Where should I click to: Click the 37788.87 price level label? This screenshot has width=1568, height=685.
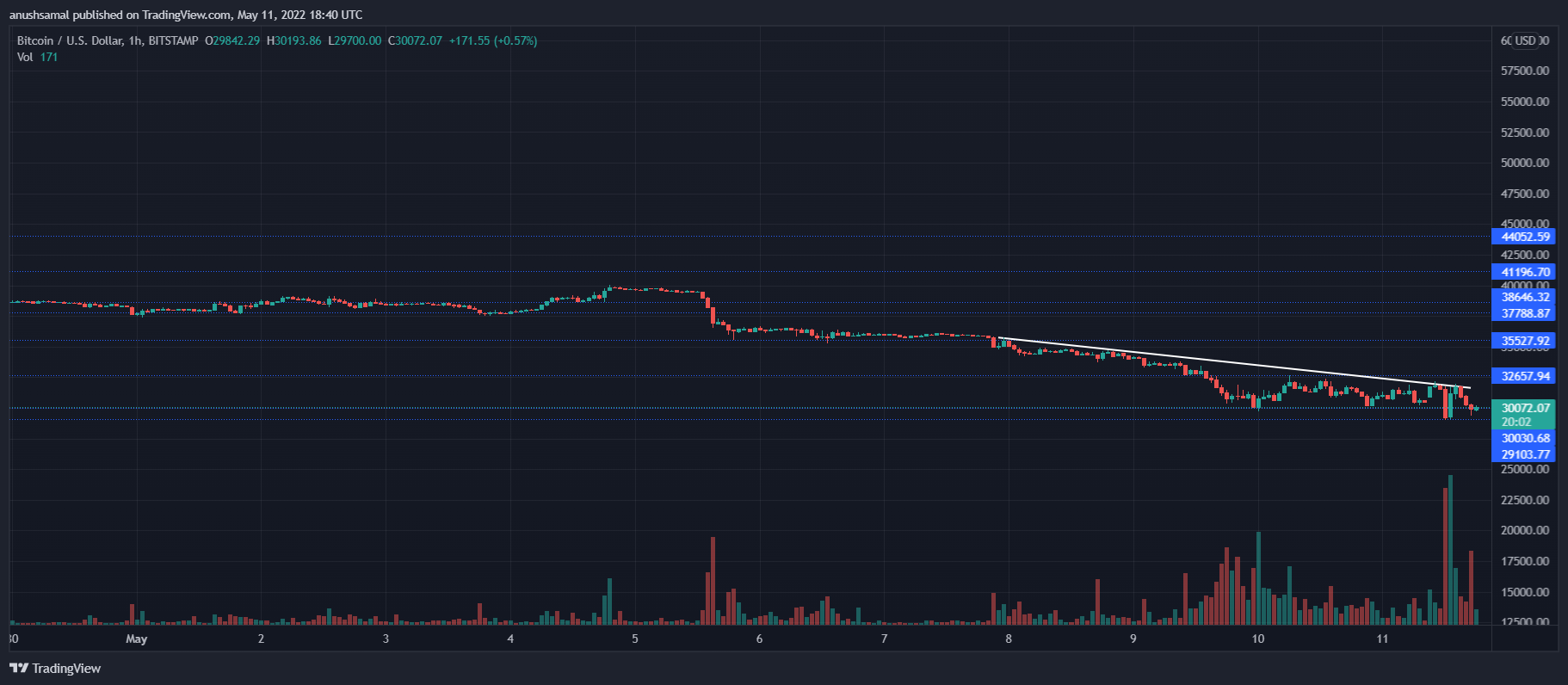pyautogui.click(x=1523, y=313)
